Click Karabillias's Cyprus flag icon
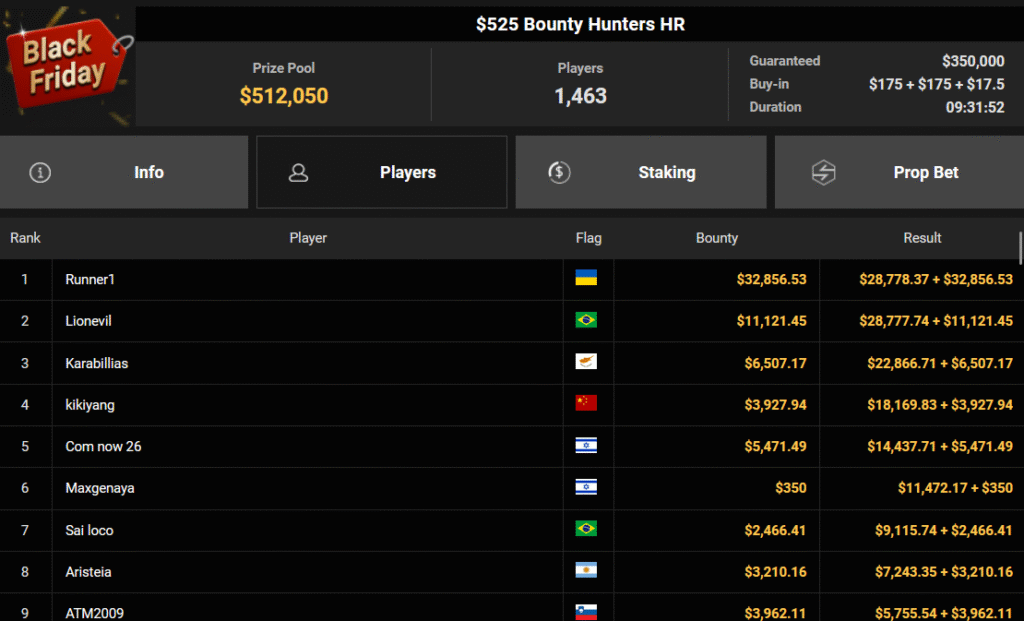 click(x=586, y=362)
